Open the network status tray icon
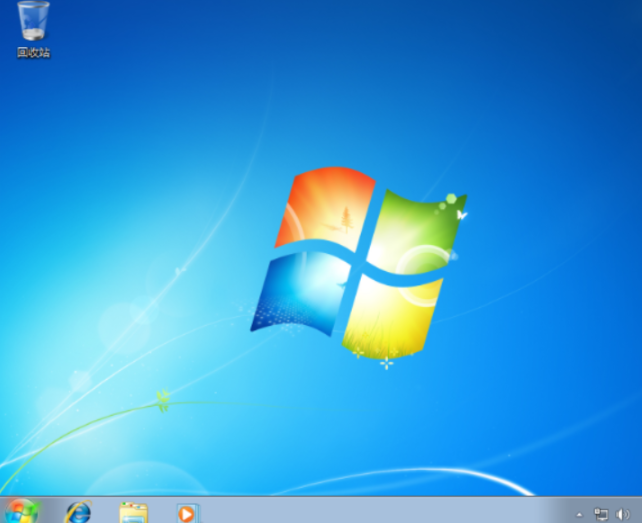The height and width of the screenshot is (523, 642). (x=601, y=514)
